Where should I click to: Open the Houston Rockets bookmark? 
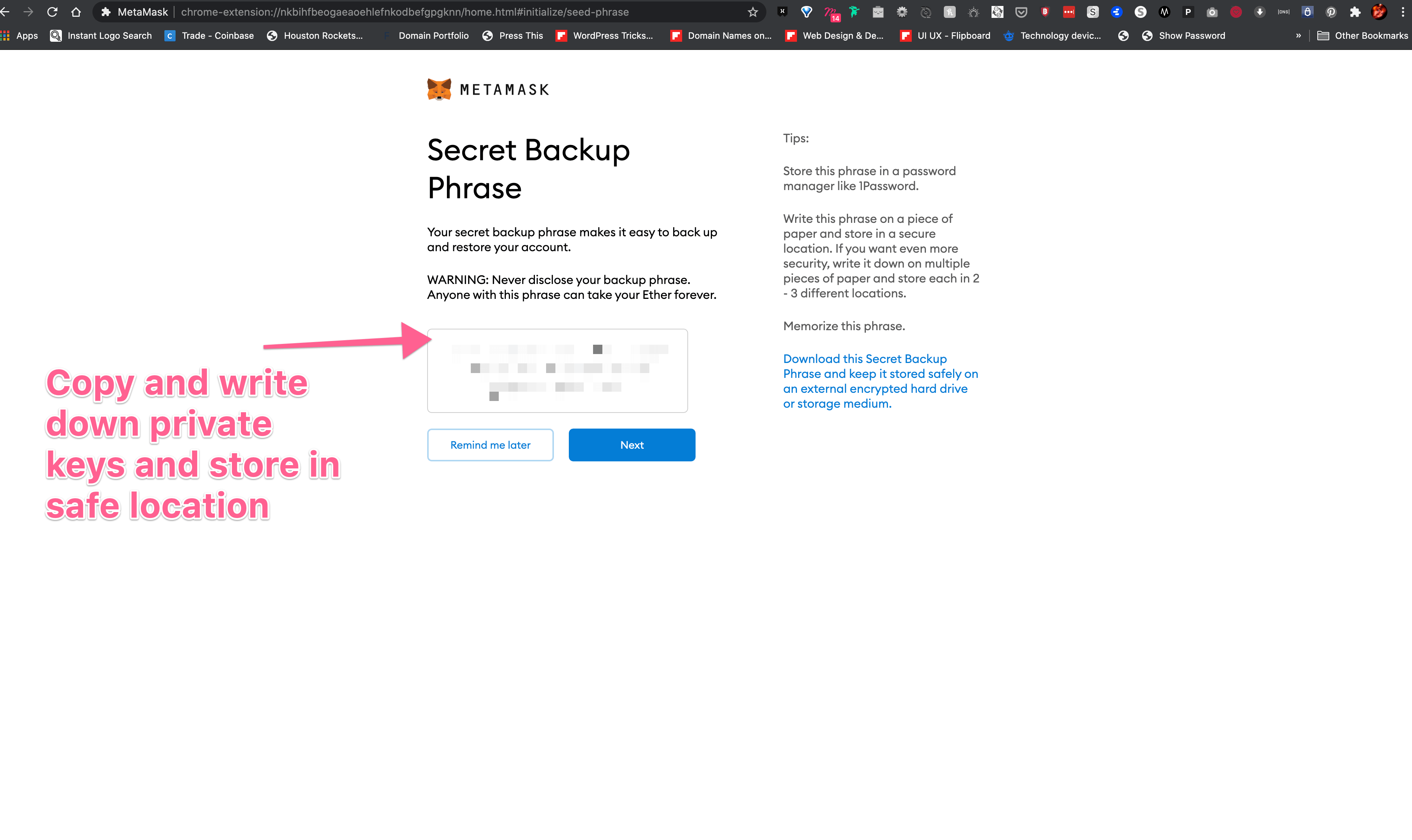315,36
